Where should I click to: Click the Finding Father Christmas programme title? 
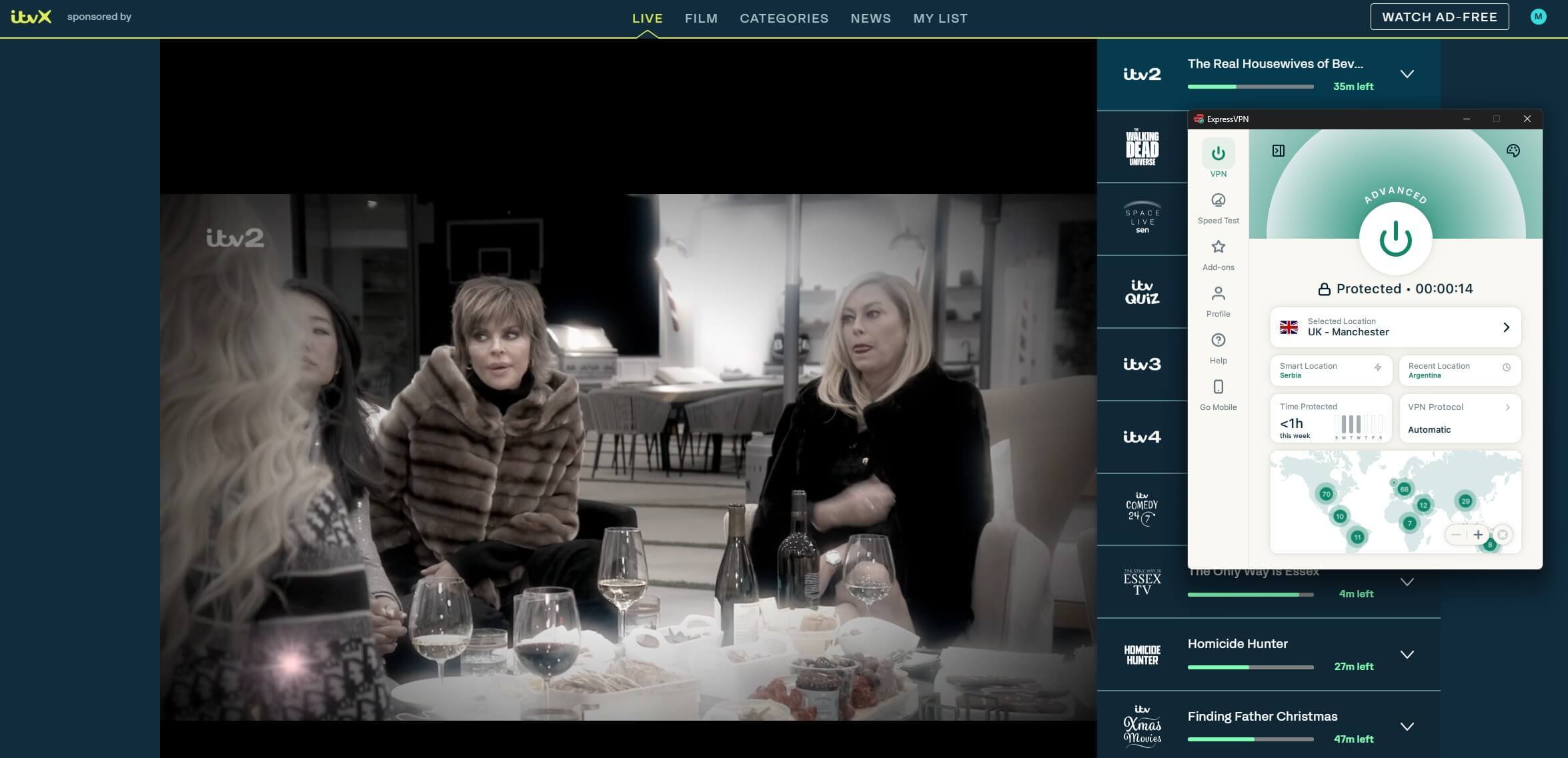pos(1263,717)
